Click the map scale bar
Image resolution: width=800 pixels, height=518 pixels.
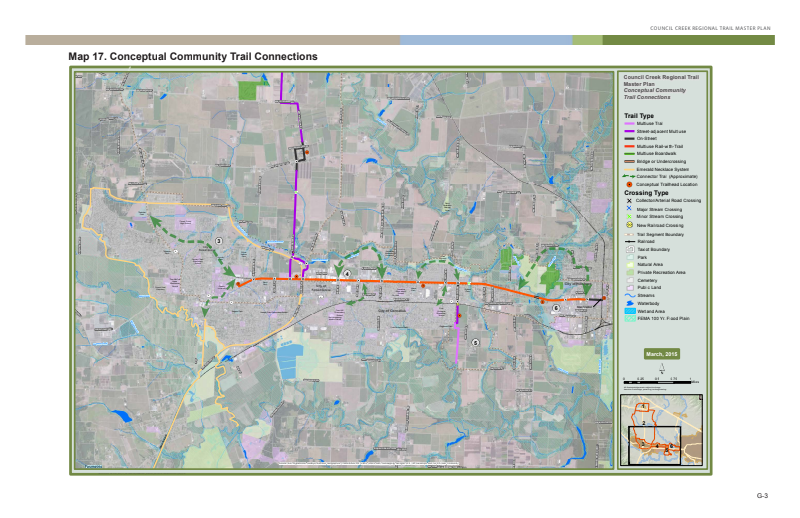pyautogui.click(x=659, y=381)
